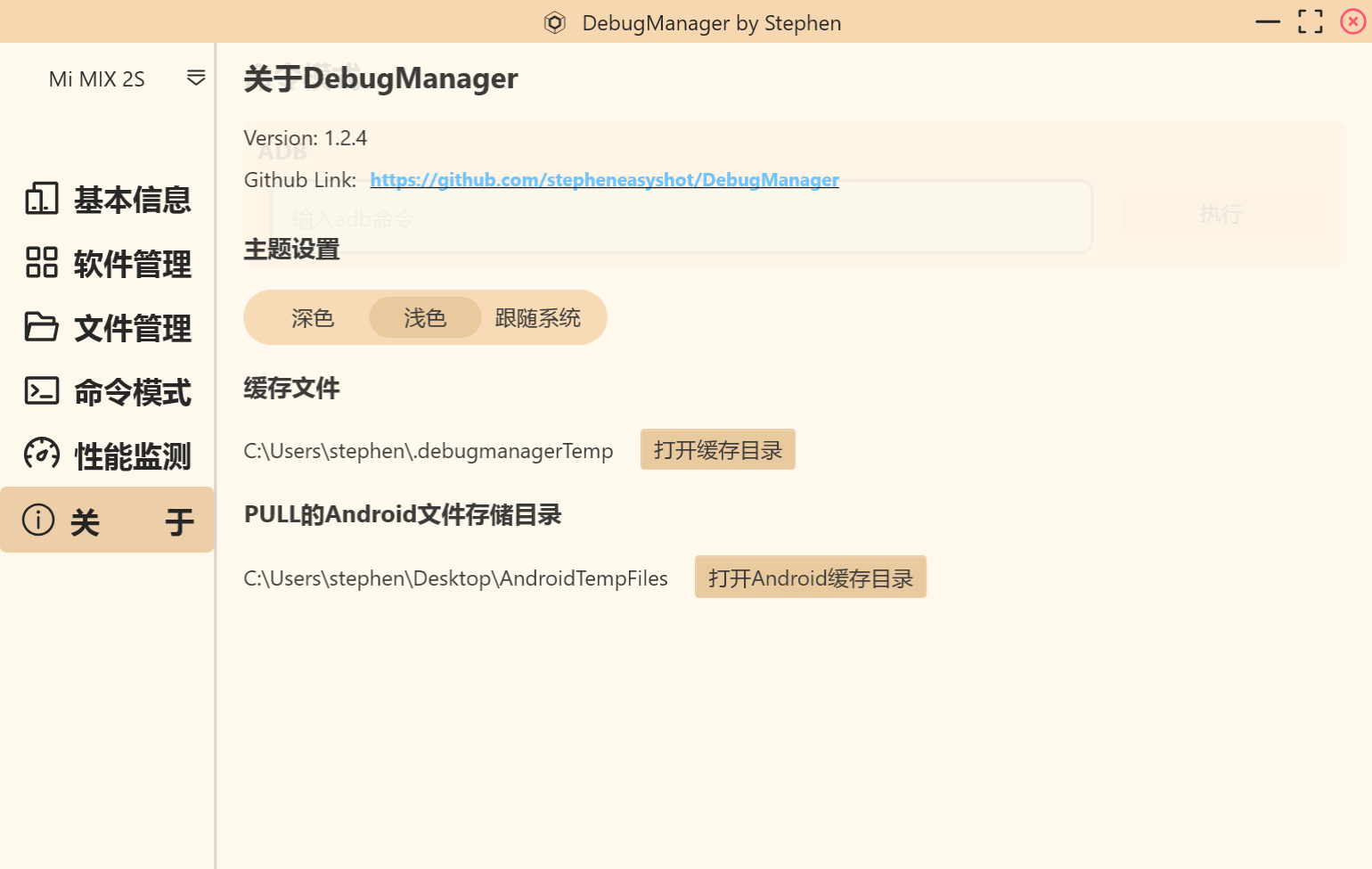The width and height of the screenshot is (1372, 869).
Task: Open the 基本信息 device info page
Action: pyautogui.click(x=108, y=200)
